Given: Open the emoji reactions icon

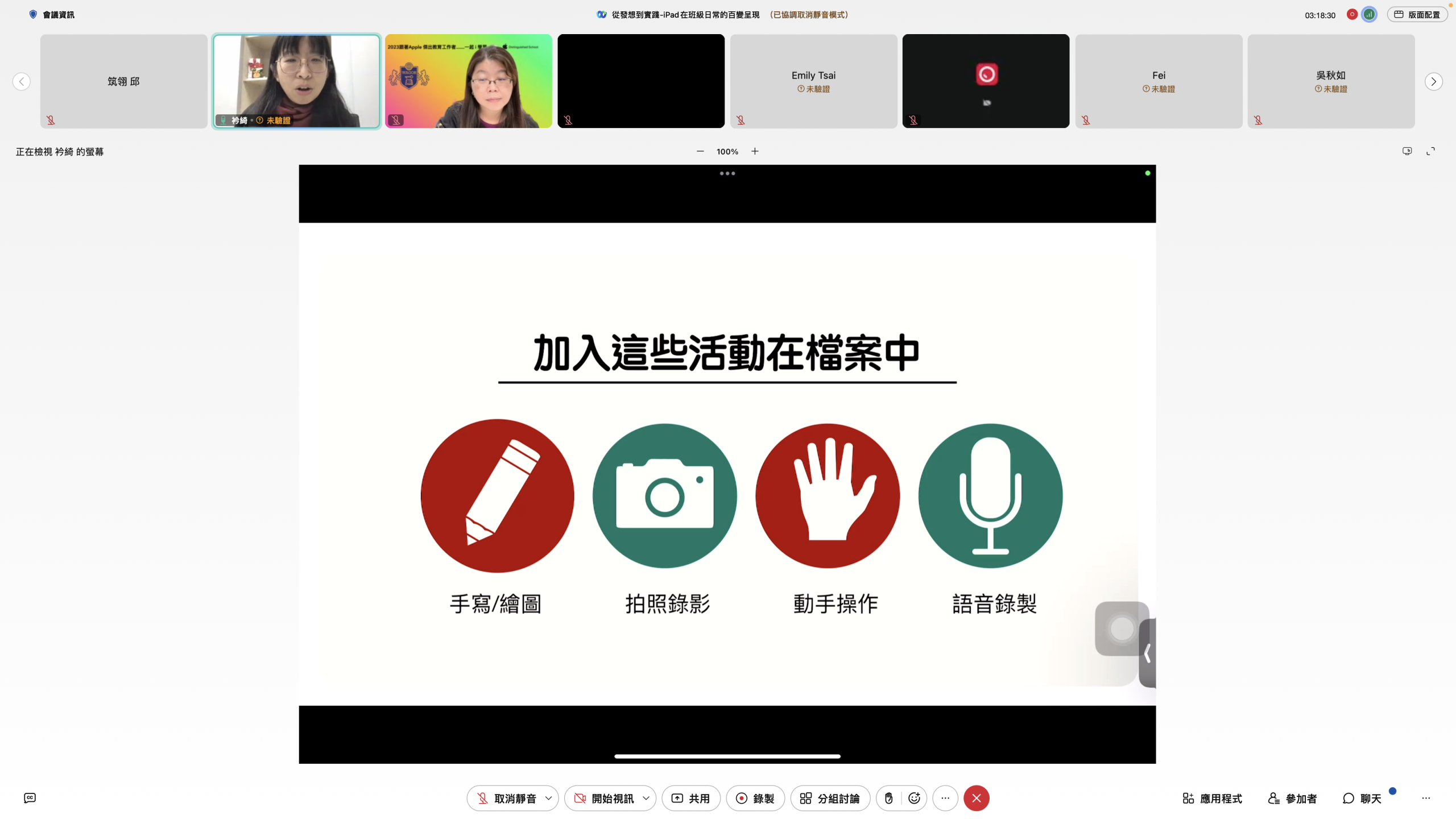Looking at the screenshot, I should pyautogui.click(x=914, y=799).
